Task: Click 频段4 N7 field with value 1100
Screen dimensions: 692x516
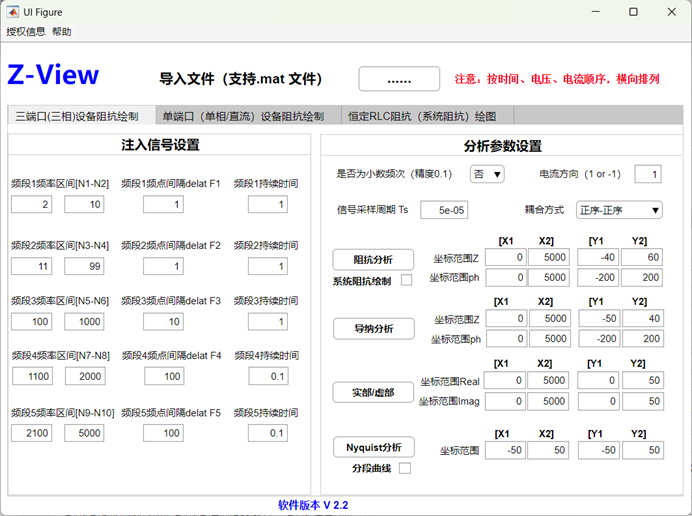Action: (x=32, y=376)
